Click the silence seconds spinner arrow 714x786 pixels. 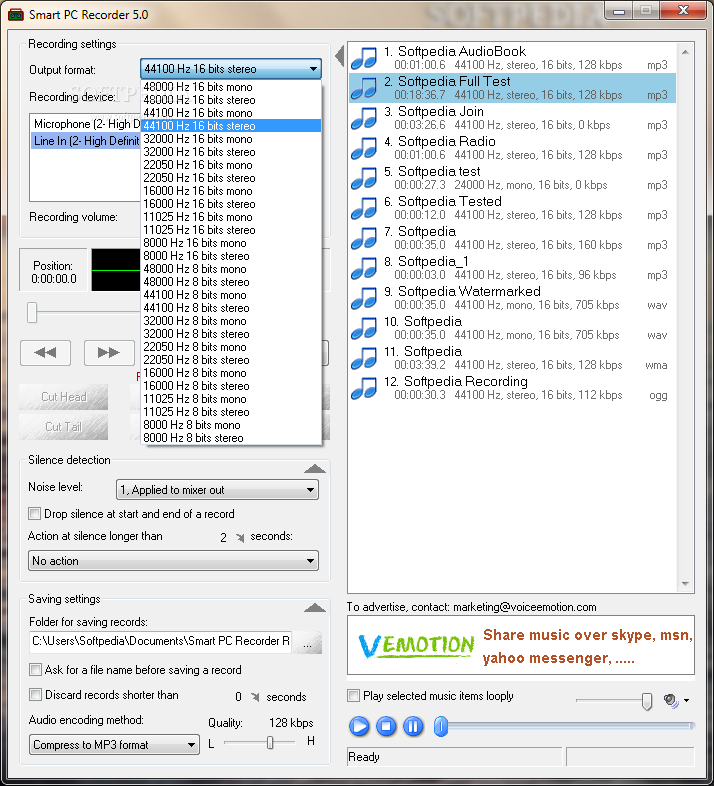click(x=240, y=538)
